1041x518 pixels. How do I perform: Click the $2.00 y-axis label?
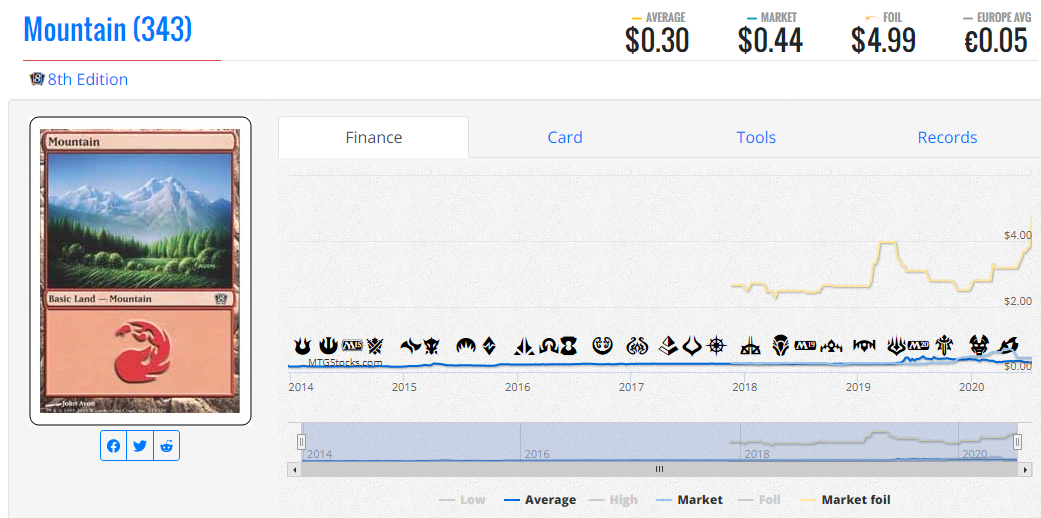point(1018,301)
